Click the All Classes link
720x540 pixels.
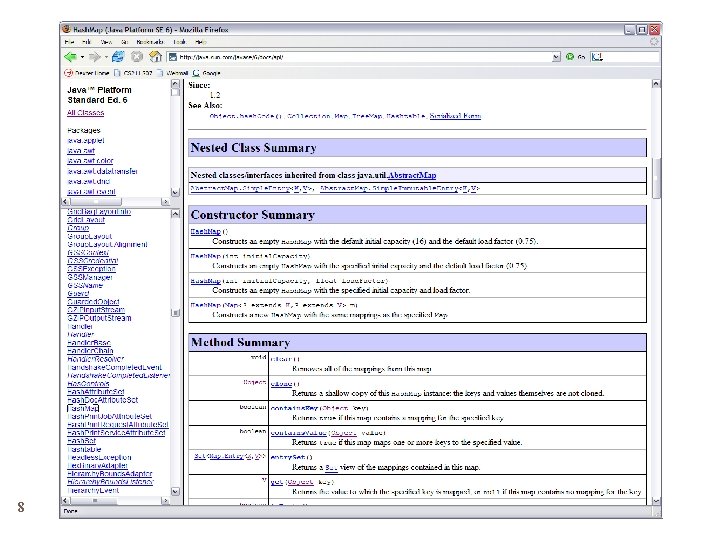click(84, 113)
